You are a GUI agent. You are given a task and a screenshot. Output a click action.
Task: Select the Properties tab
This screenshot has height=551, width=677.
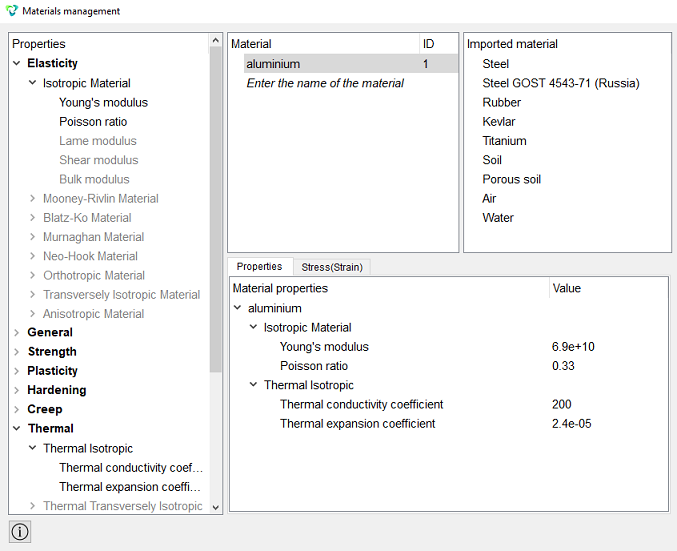tap(259, 266)
